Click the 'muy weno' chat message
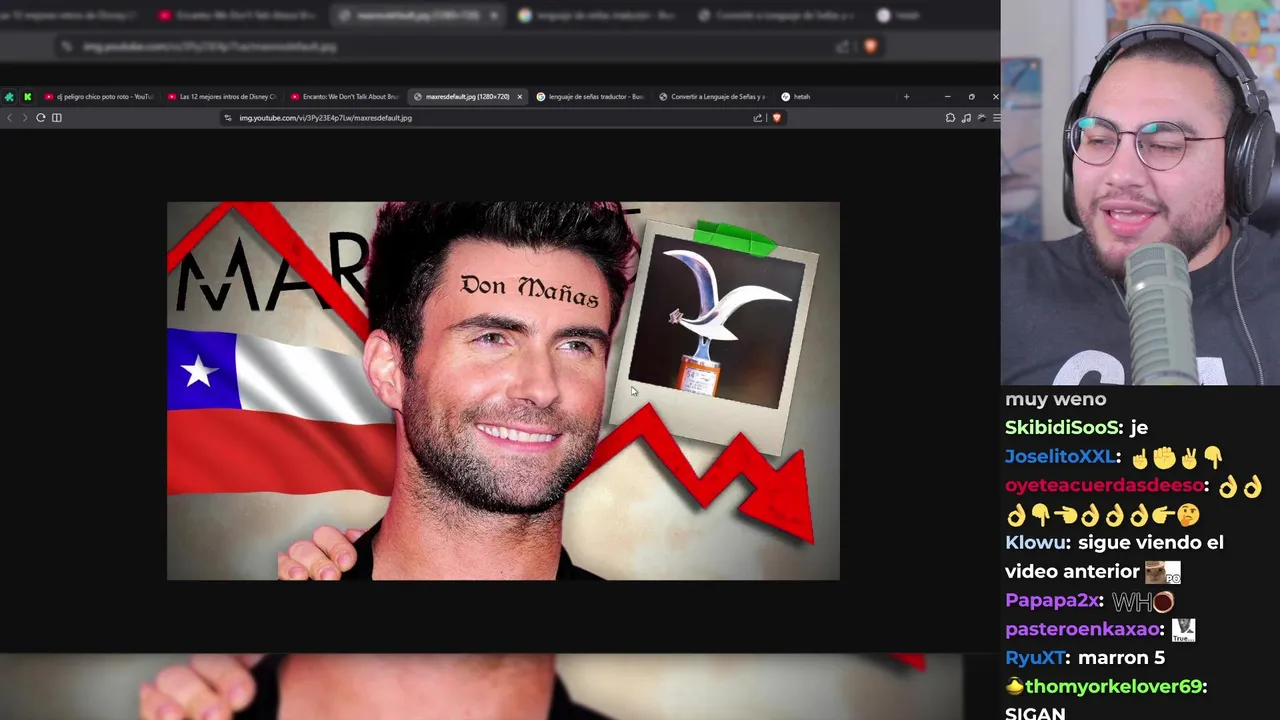Viewport: 1280px width, 720px height. [1056, 399]
